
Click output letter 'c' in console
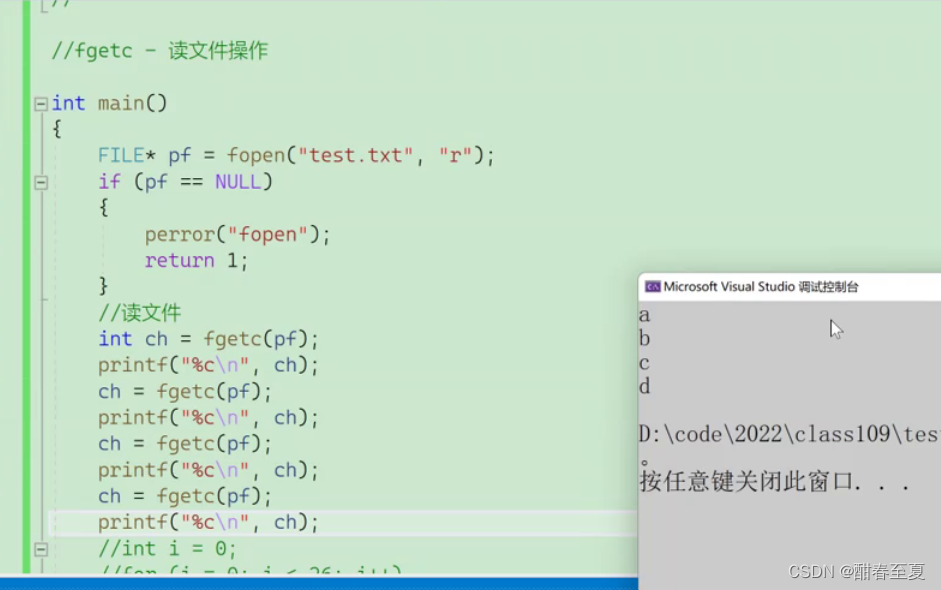(645, 363)
